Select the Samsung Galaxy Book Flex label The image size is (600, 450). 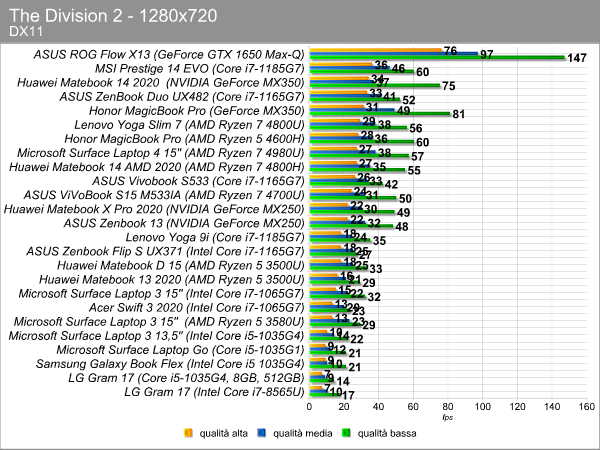coord(170,364)
